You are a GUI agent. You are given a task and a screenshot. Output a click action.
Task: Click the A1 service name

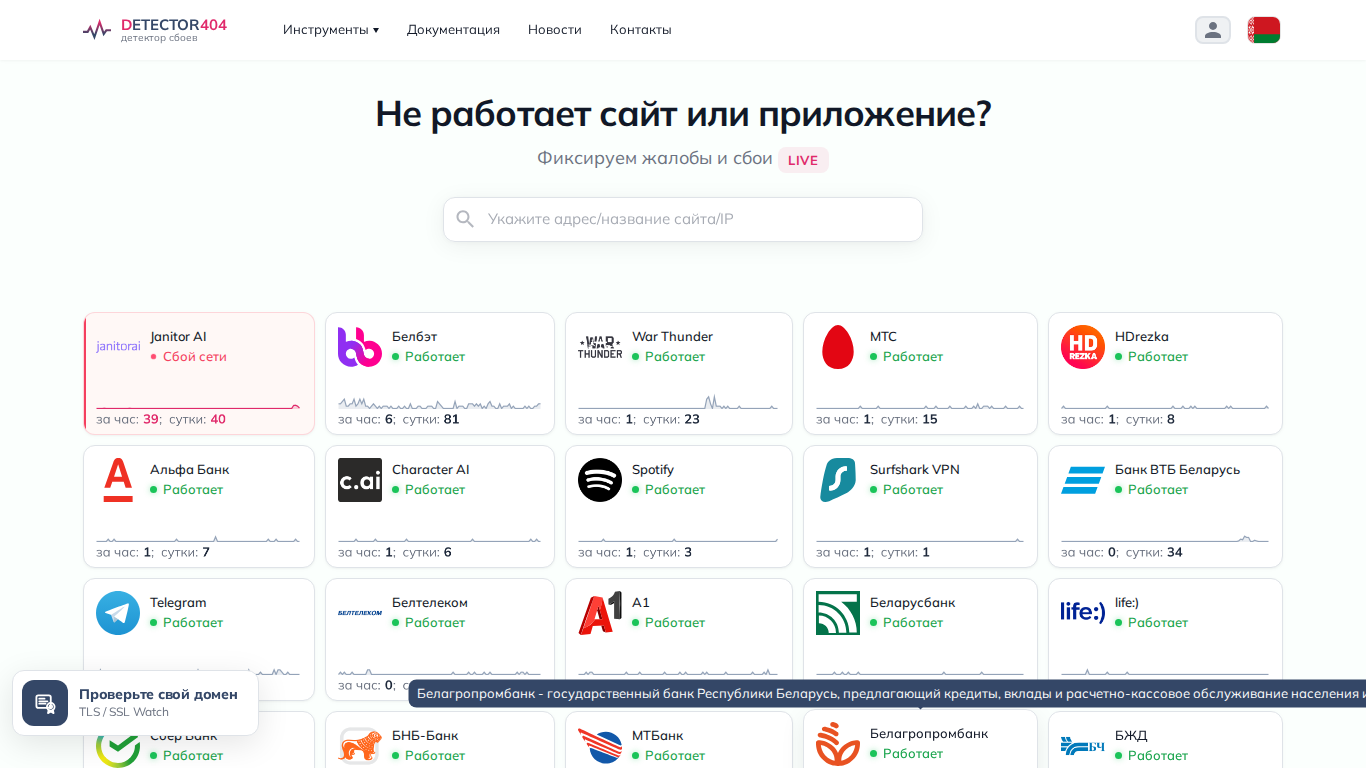click(x=641, y=603)
